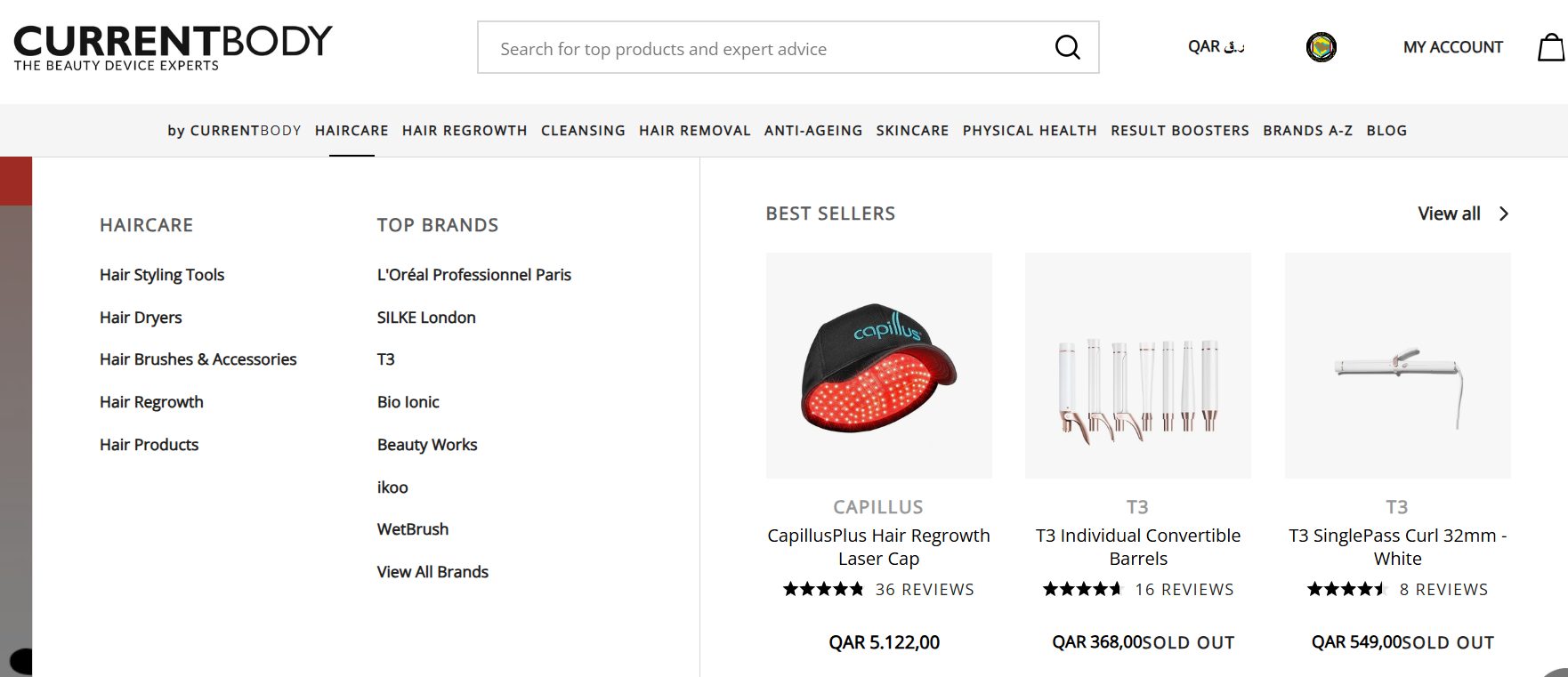Viewport: 1568px width, 677px height.
Task: Focus the product search field
Action: click(765, 48)
